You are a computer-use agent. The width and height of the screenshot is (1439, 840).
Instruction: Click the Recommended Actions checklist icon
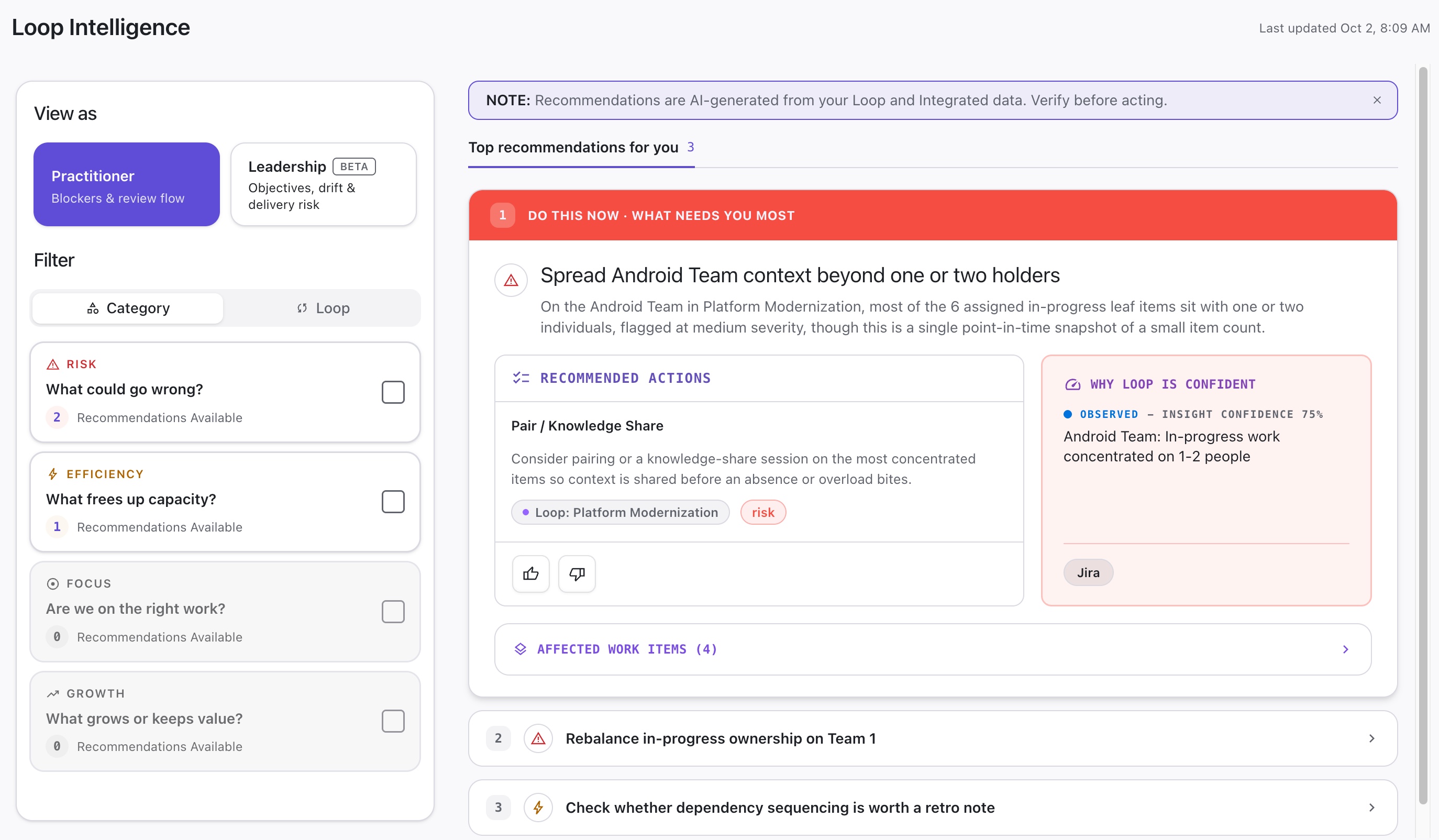pos(521,378)
